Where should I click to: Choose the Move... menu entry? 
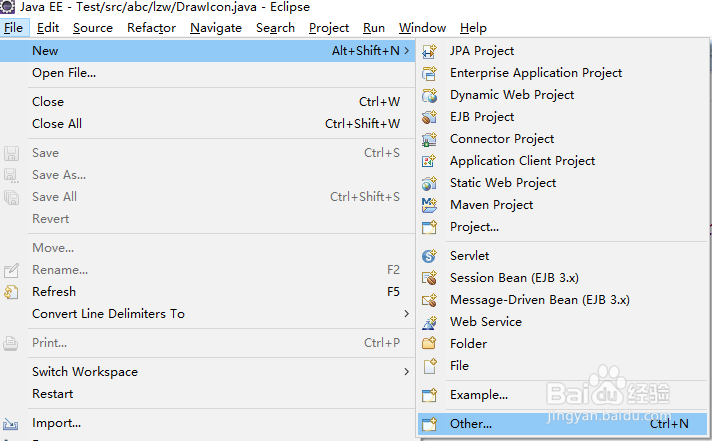click(x=208, y=248)
